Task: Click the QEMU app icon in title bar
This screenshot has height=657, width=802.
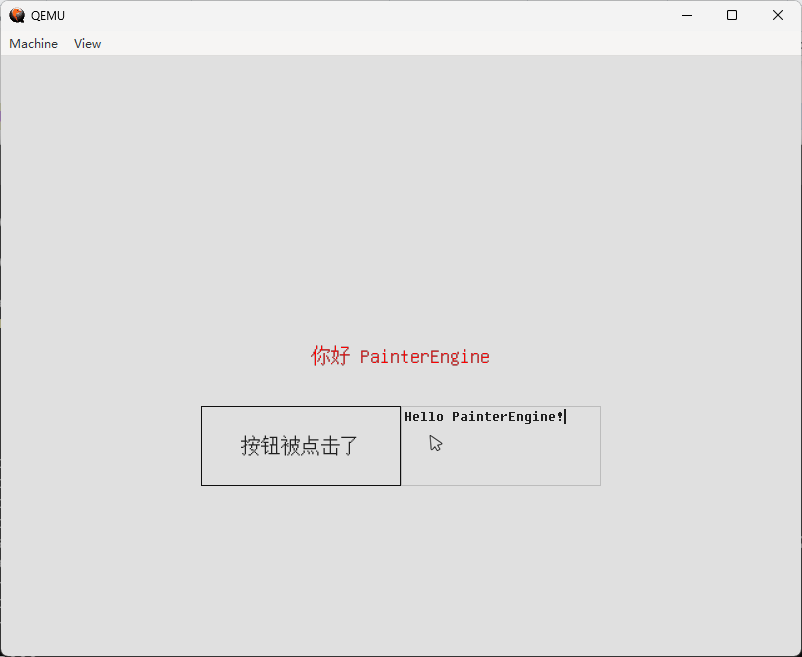Action: tap(17, 15)
